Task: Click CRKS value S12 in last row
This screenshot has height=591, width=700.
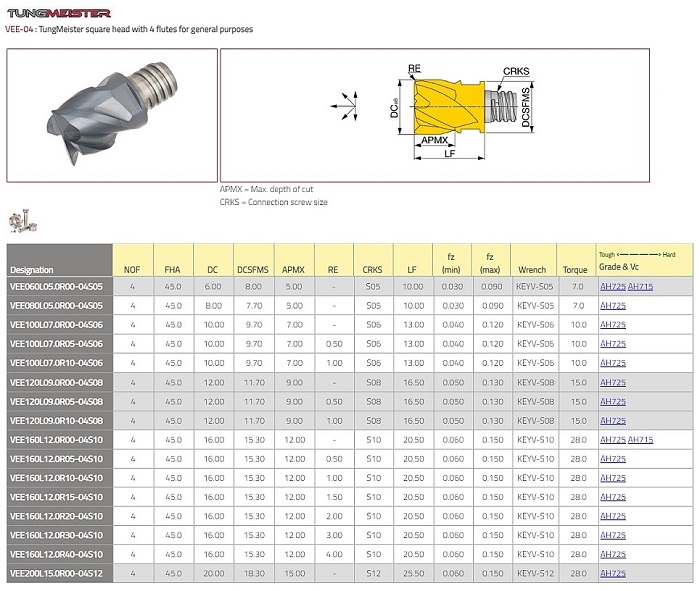Action: tap(374, 574)
